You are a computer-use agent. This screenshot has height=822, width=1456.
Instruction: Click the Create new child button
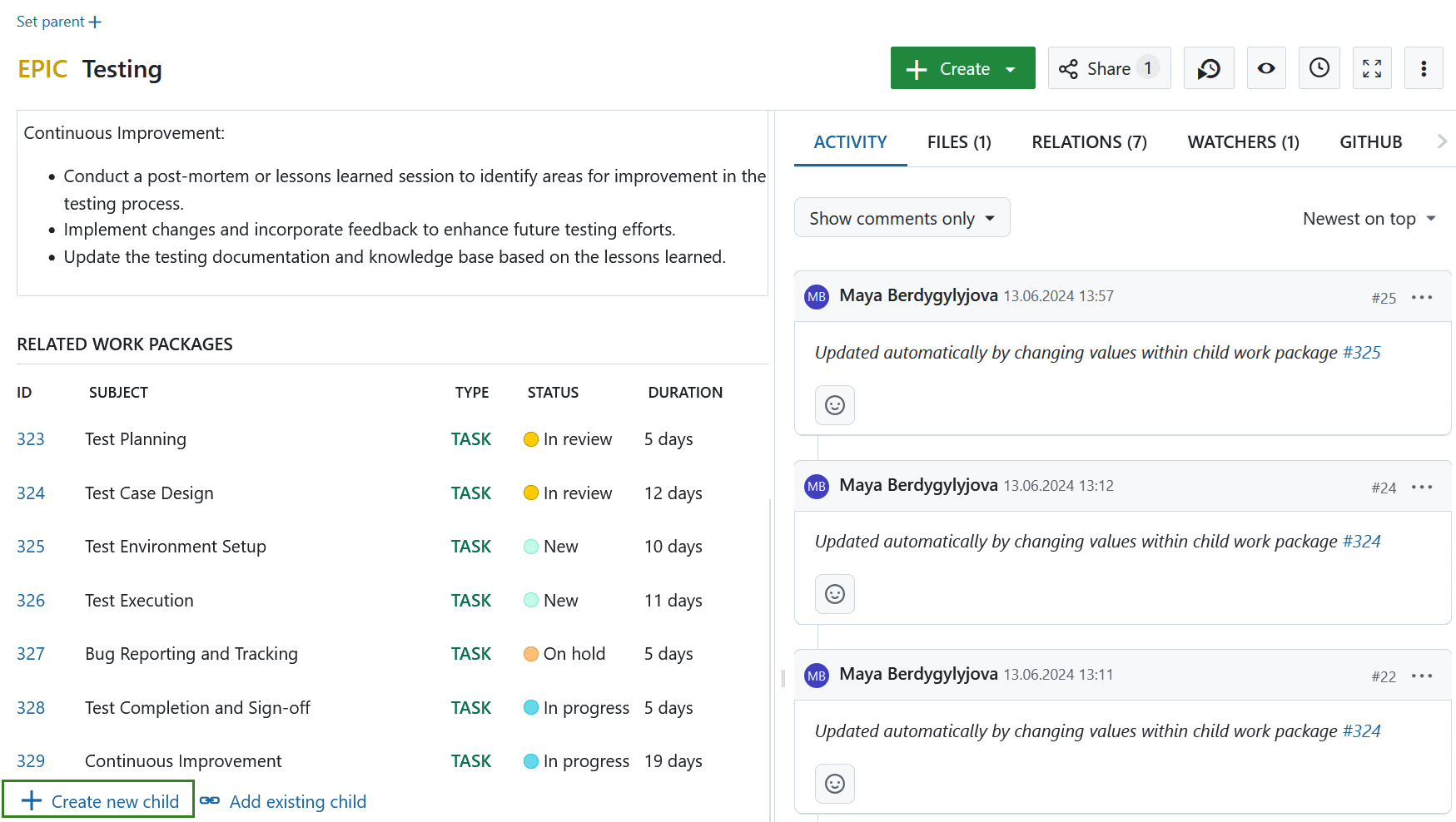click(x=98, y=800)
